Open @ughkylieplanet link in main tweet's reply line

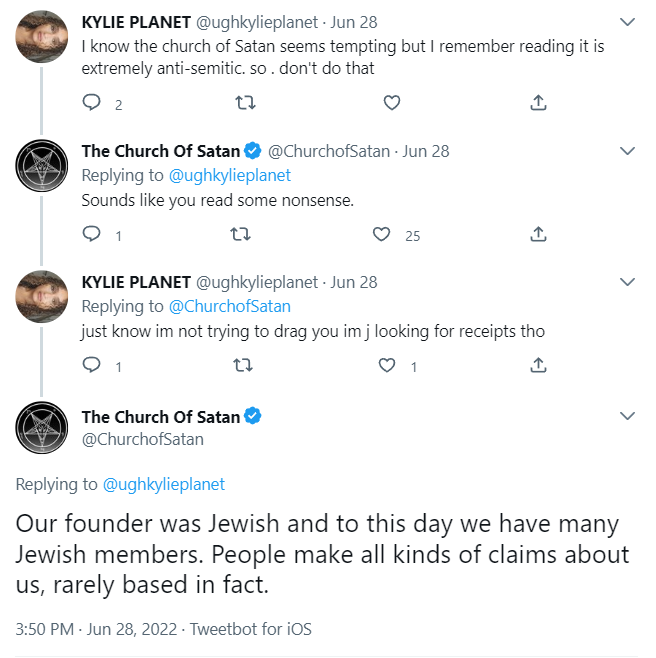(164, 484)
